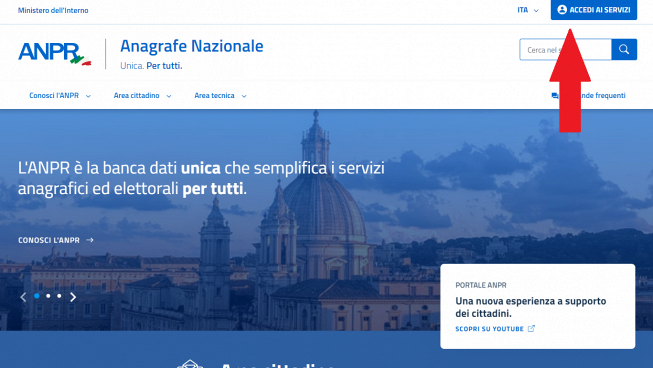Expand the Area tecnica menu
Image resolution: width=653 pixels, height=368 pixels.
[220, 95]
